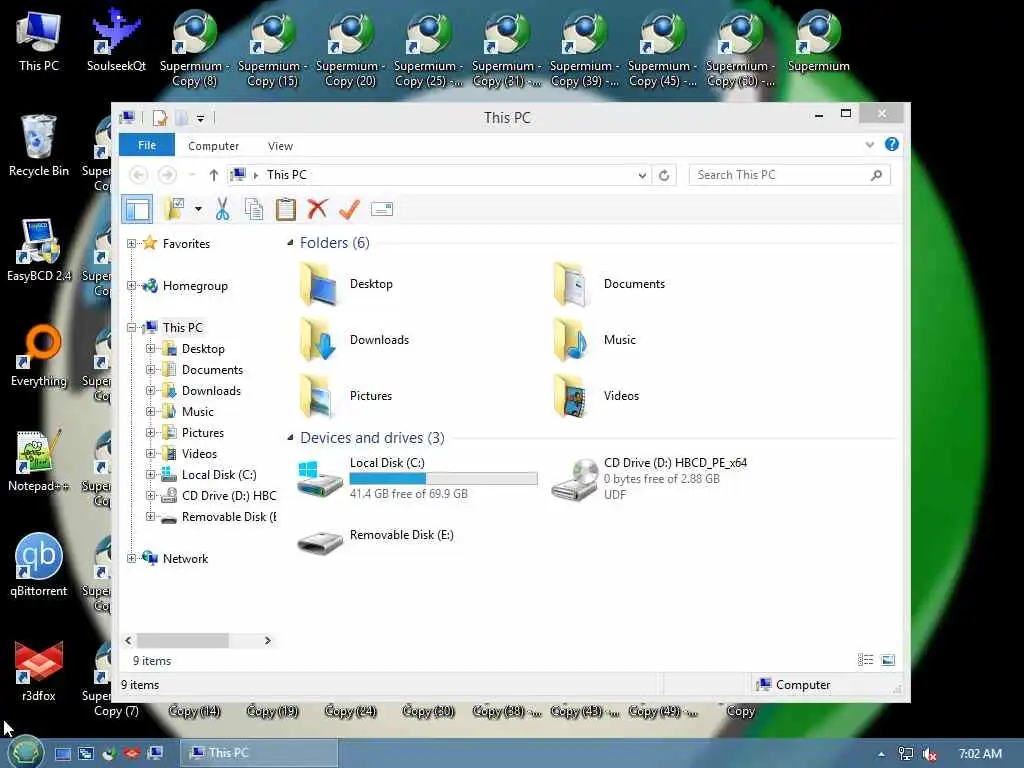Click the This PC address breadcrumb
The image size is (1024, 768).
287,175
